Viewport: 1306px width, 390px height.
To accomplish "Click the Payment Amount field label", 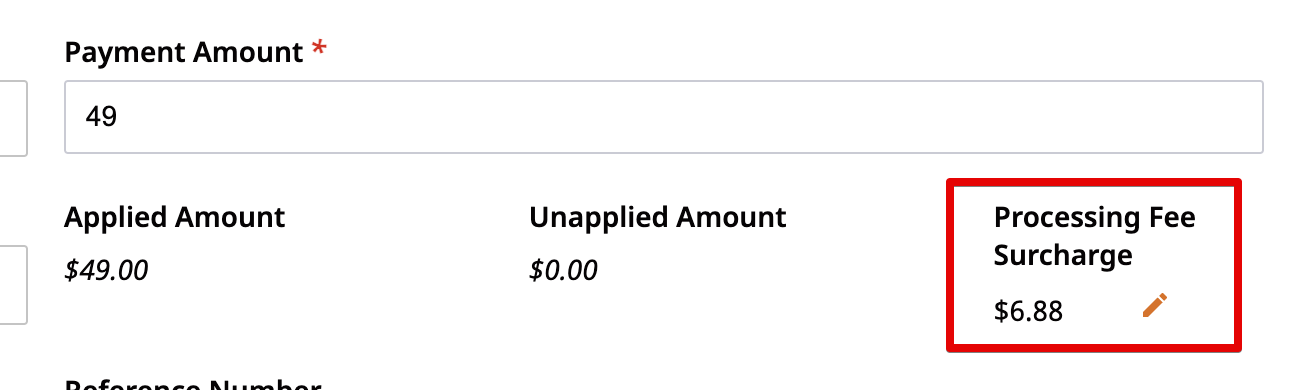I will 184,52.
